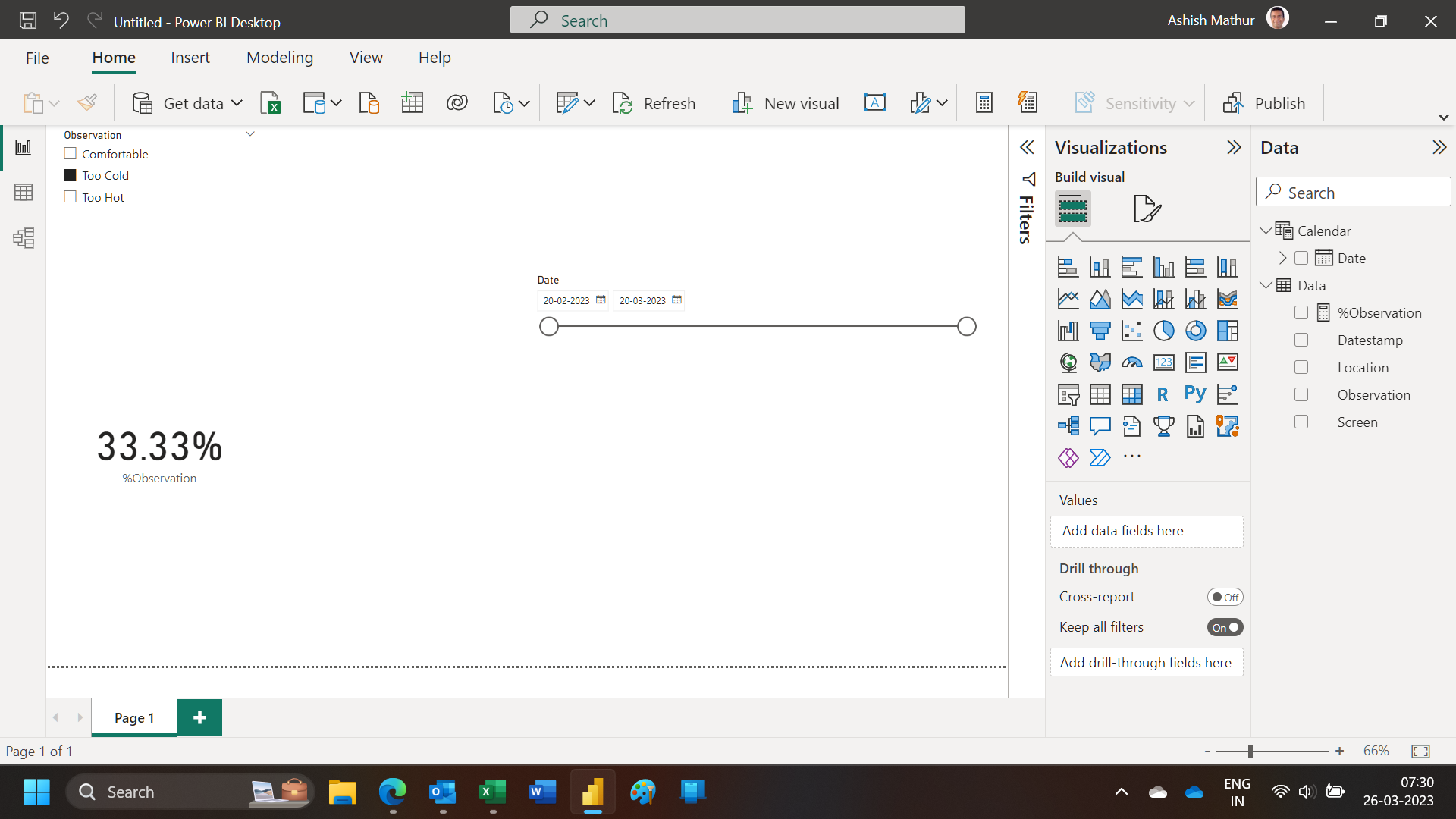The width and height of the screenshot is (1456, 819).
Task: Toggle the Keep all filters switch
Action: pos(1225,628)
